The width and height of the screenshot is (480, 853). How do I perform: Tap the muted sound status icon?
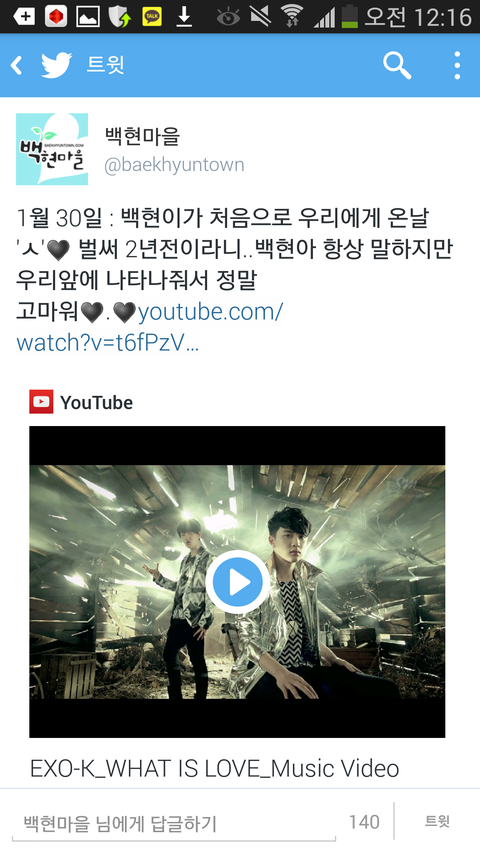tap(260, 16)
